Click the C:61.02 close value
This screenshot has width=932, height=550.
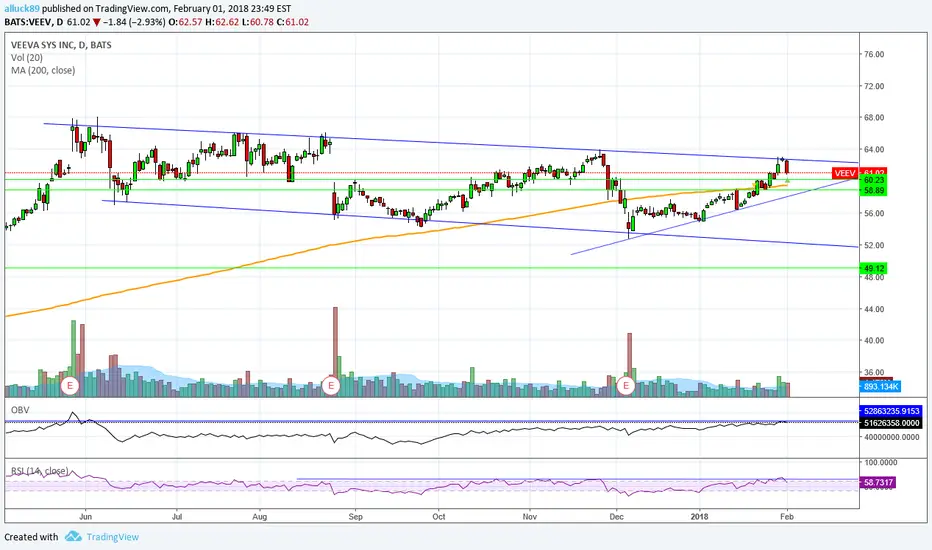pyautogui.click(x=292, y=22)
